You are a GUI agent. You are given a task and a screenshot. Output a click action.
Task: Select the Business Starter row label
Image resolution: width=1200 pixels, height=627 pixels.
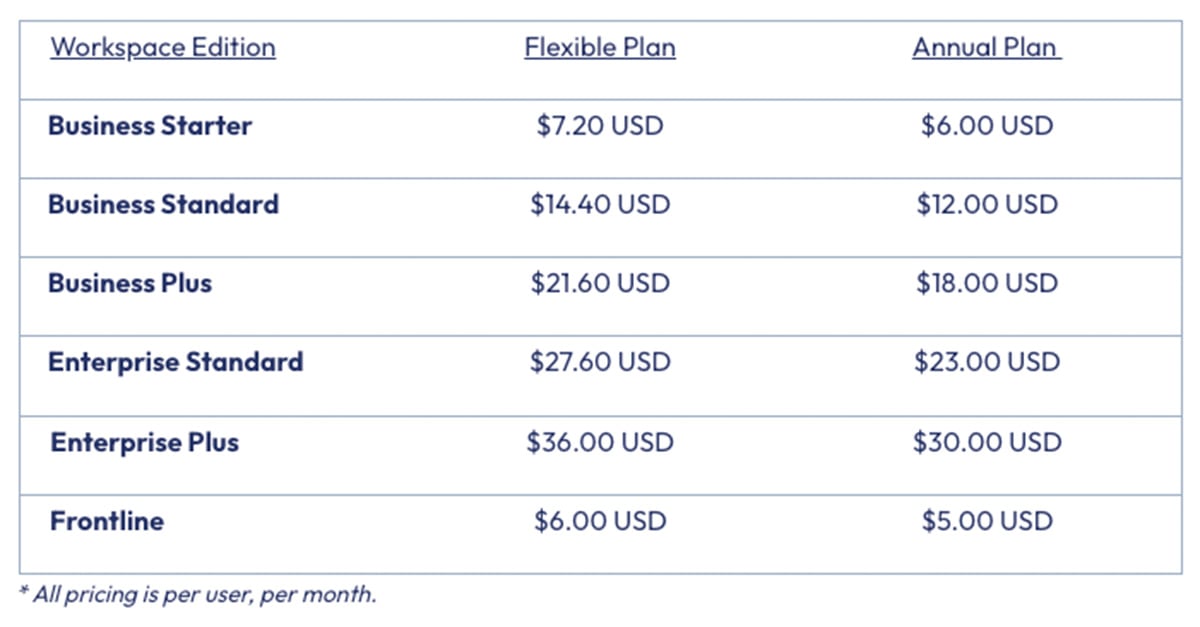[x=150, y=126]
